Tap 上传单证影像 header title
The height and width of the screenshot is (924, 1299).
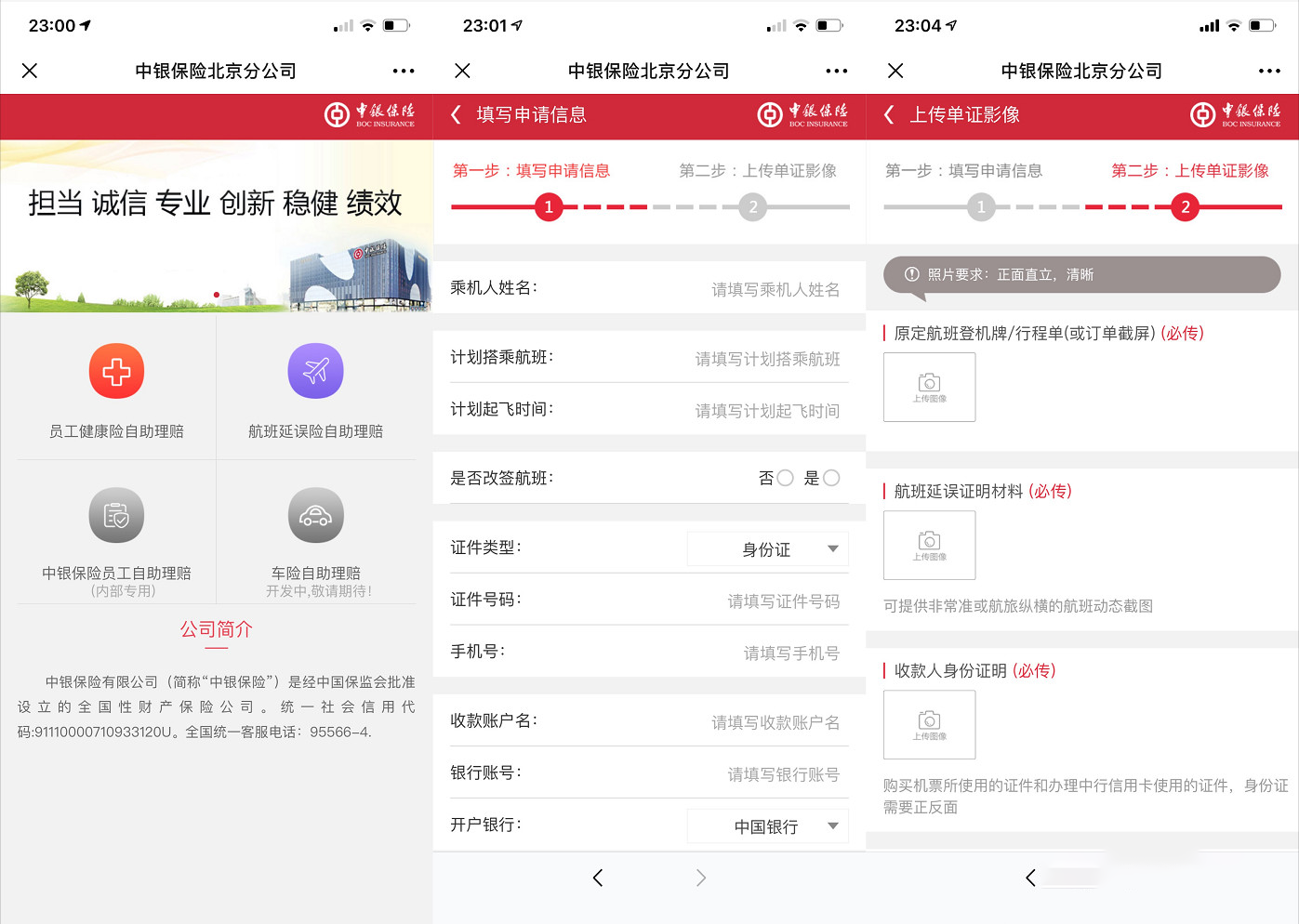pyautogui.click(x=964, y=114)
